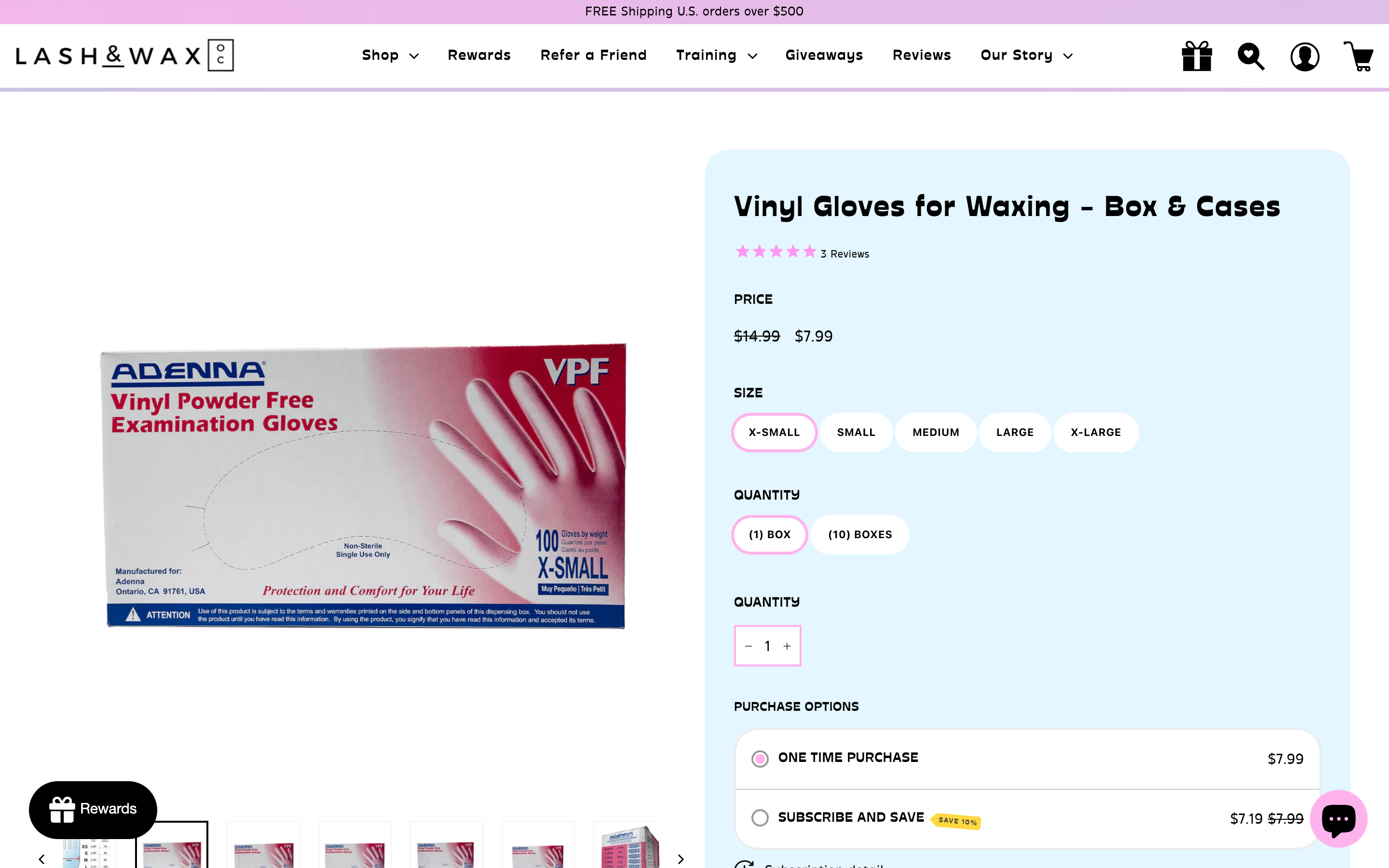Expand the Training dropdown
The image size is (1389, 868).
pyautogui.click(x=716, y=55)
